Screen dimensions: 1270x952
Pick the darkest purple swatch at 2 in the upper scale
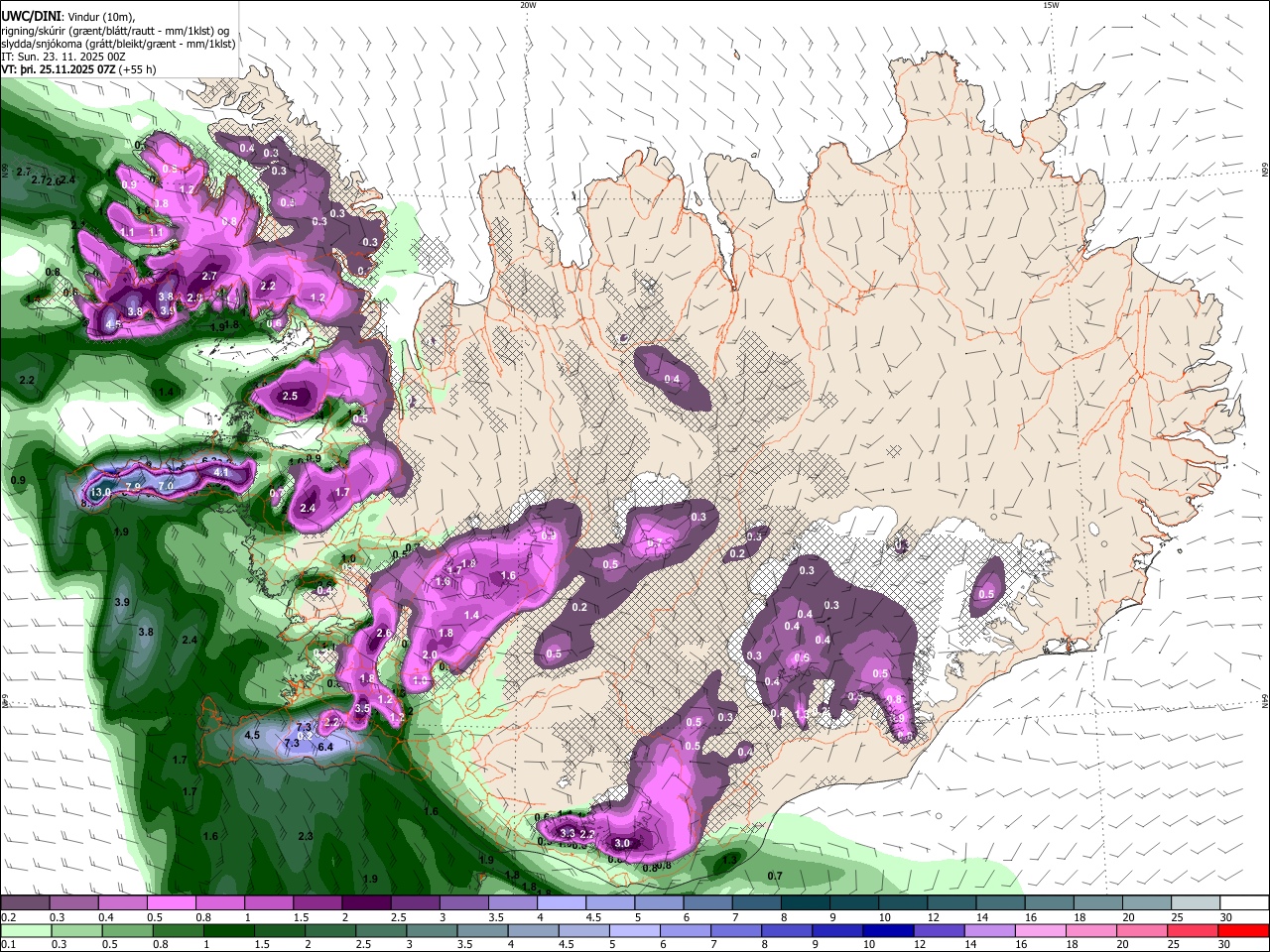tap(366, 902)
